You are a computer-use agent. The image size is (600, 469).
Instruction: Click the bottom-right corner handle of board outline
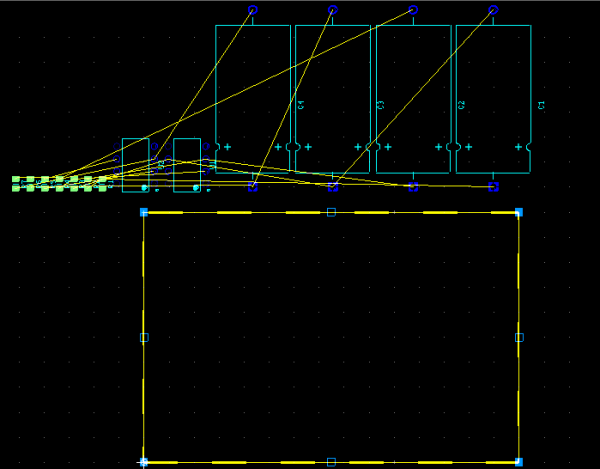tap(519, 462)
